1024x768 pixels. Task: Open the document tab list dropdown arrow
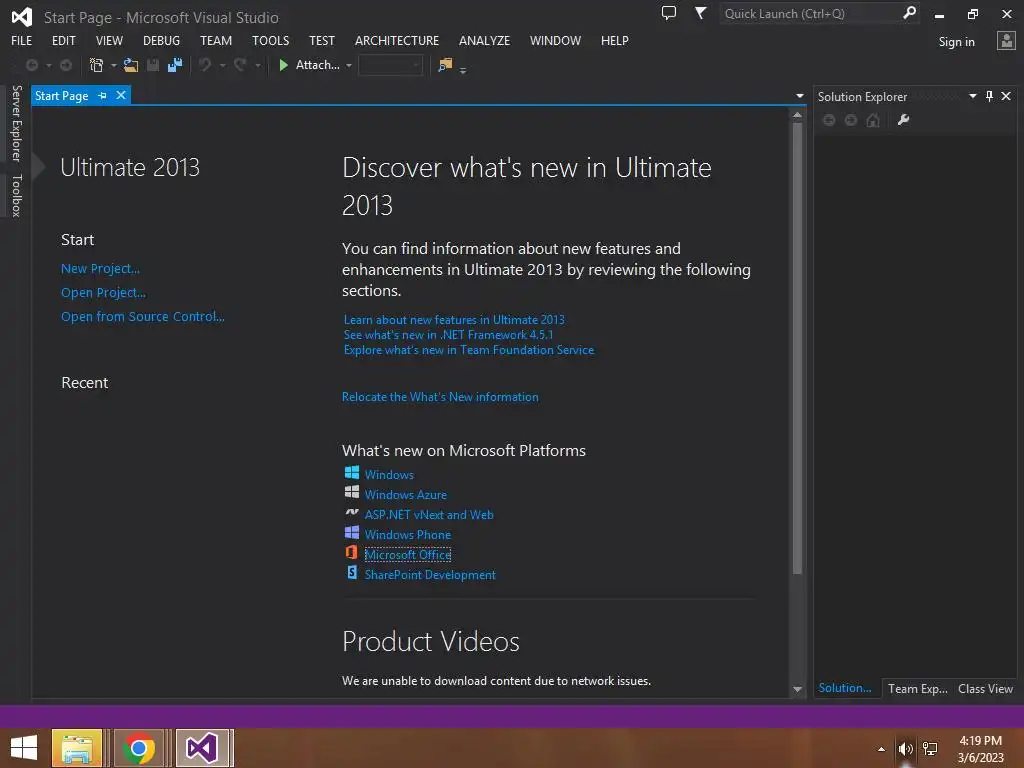[x=799, y=96]
